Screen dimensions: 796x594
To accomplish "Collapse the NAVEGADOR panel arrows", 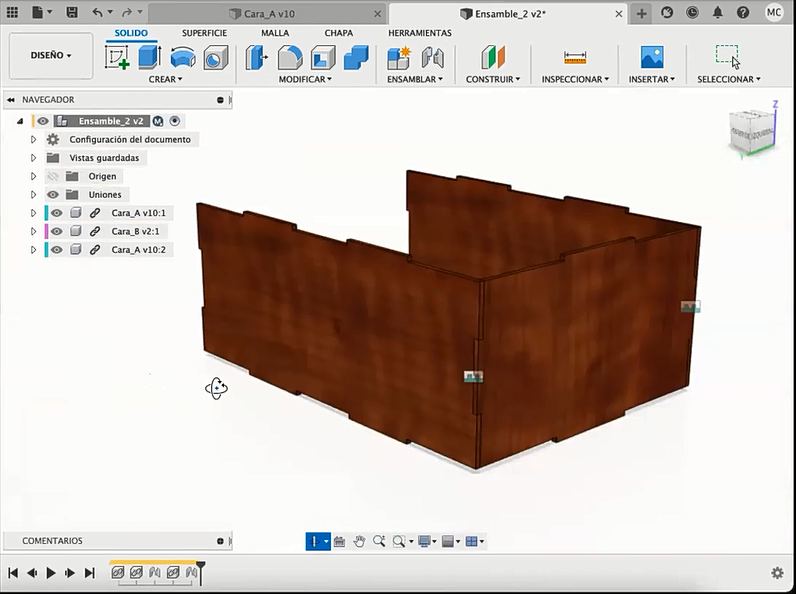I will [11, 100].
